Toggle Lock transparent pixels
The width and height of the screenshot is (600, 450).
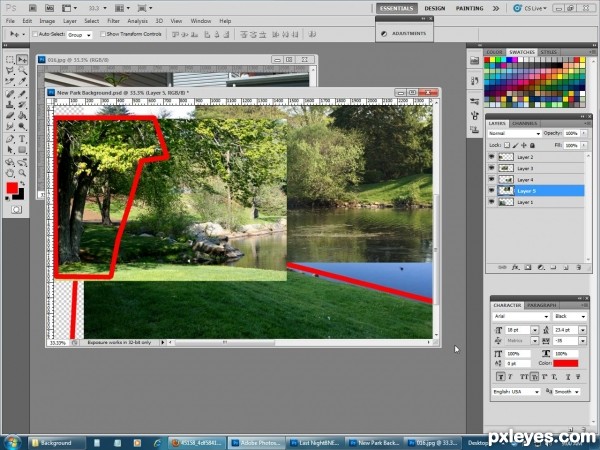(507, 145)
